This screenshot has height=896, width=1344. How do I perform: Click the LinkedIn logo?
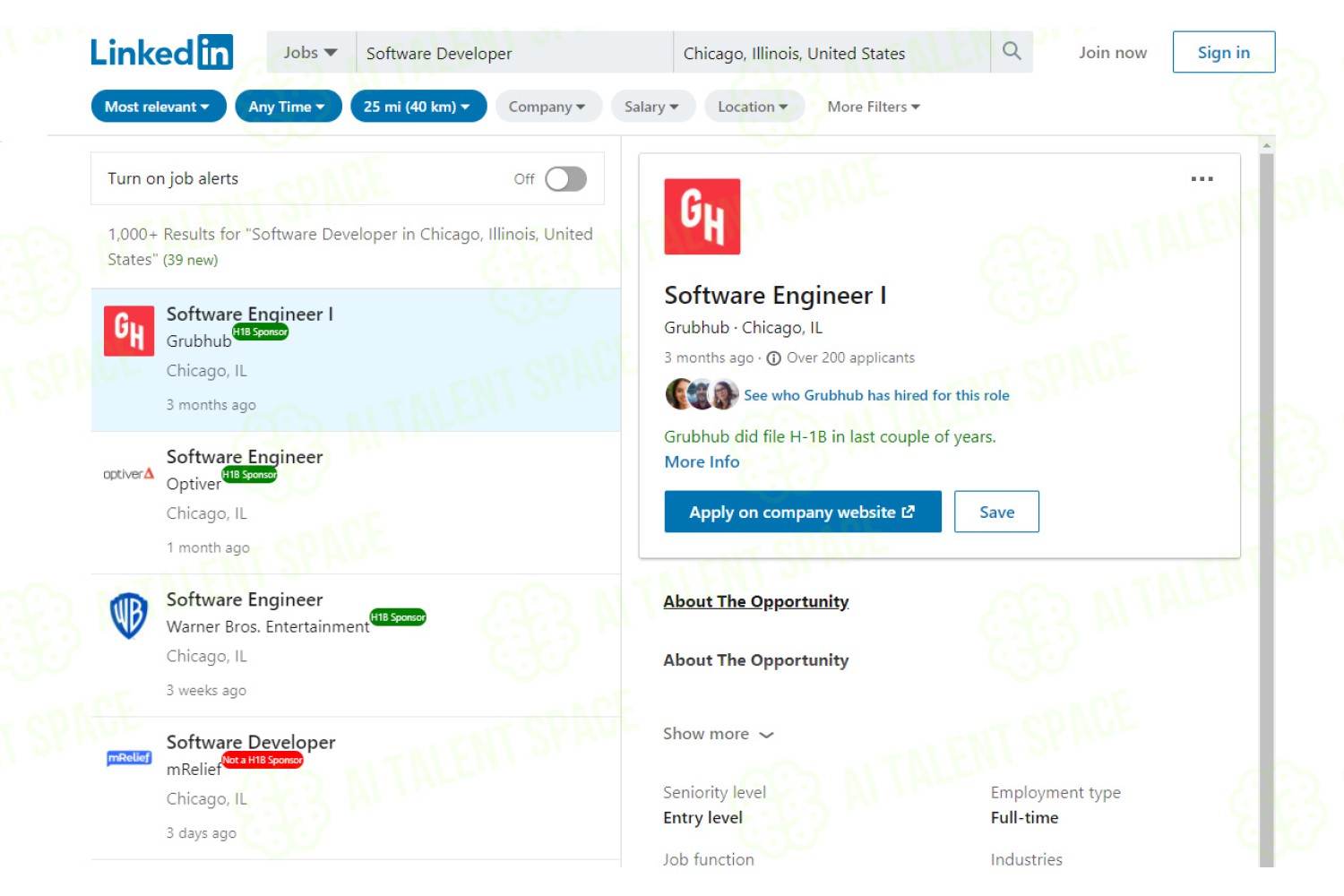[161, 52]
